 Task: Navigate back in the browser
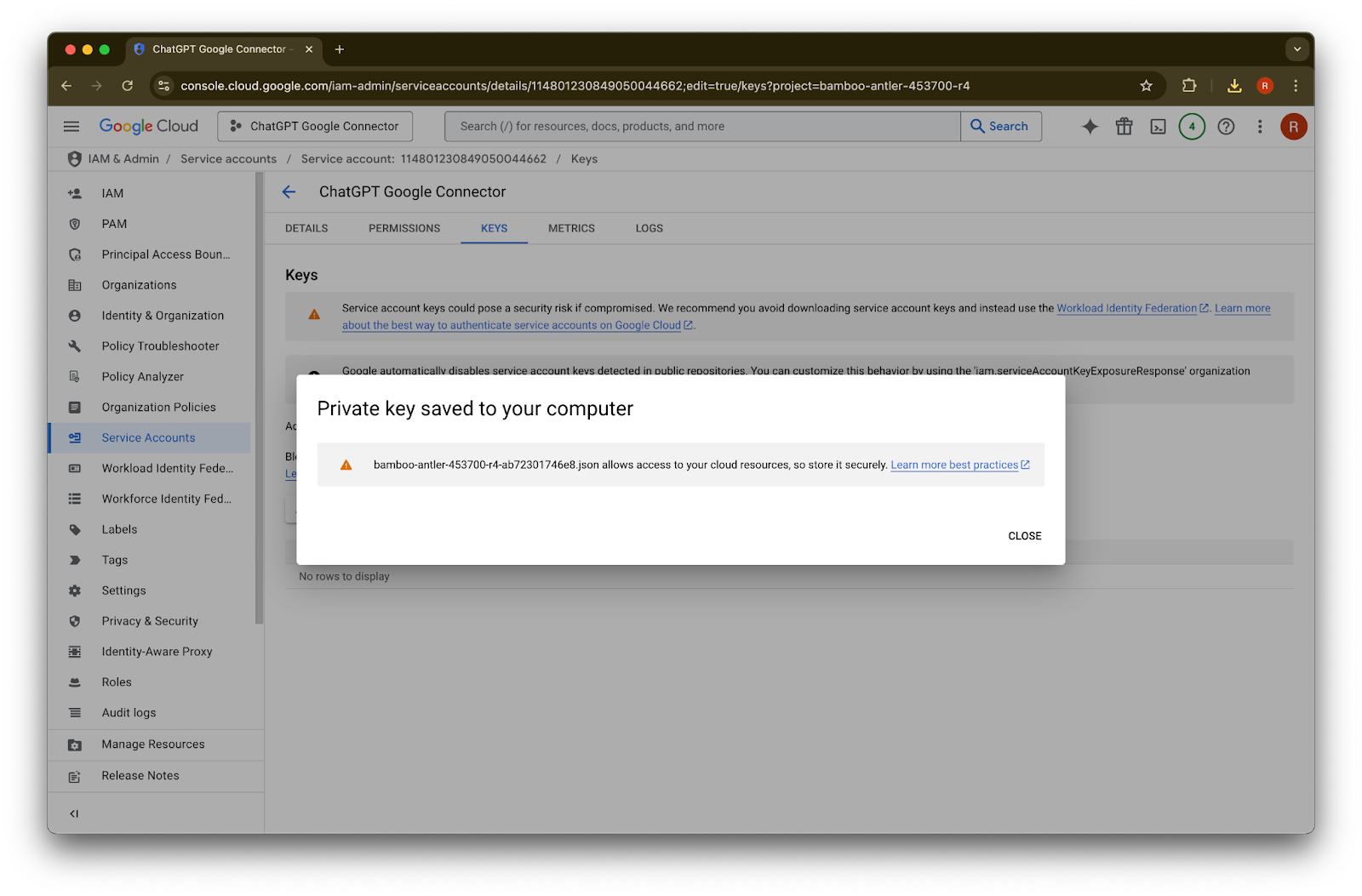pos(66,86)
